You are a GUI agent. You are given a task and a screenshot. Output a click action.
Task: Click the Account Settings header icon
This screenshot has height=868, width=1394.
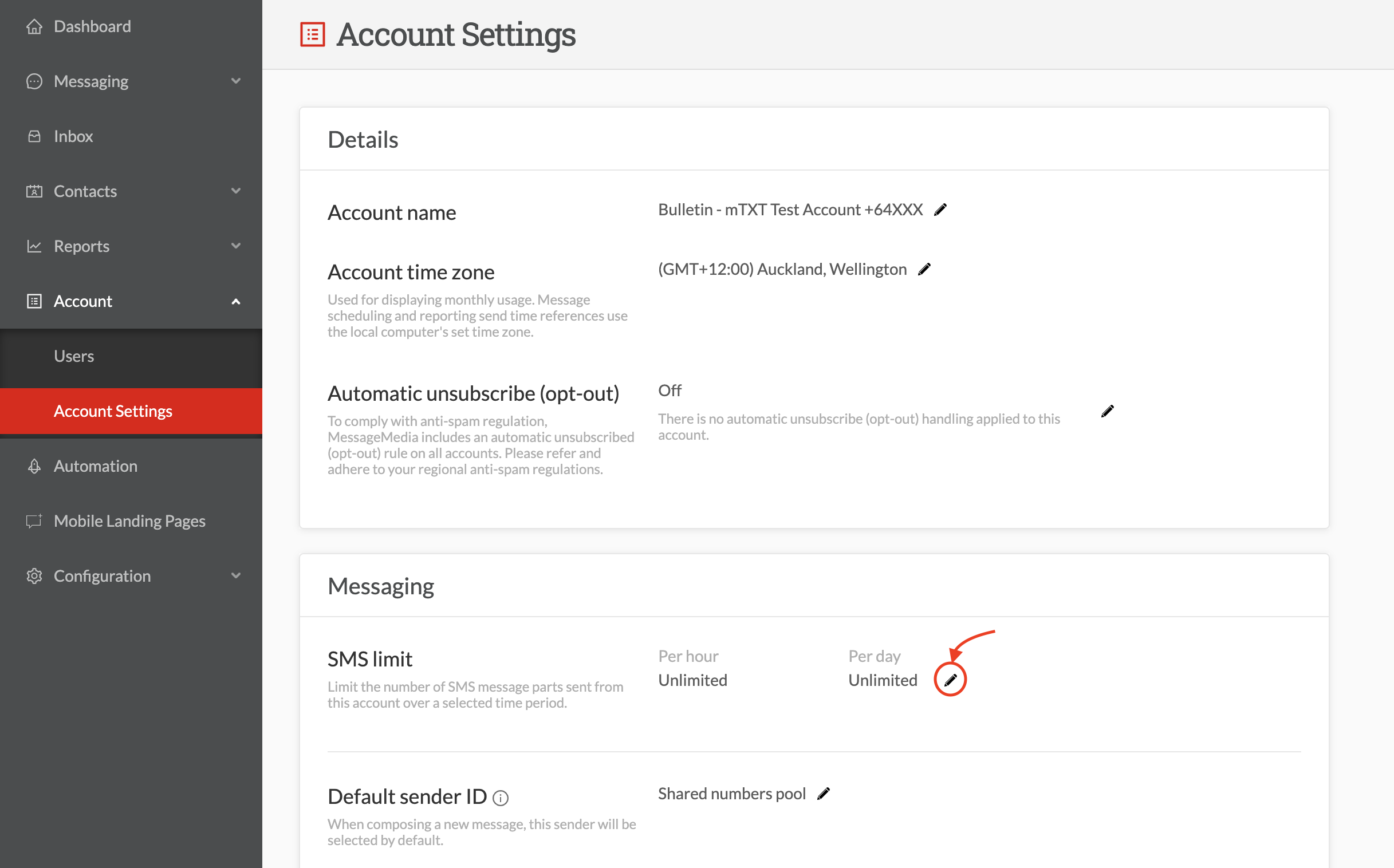(313, 34)
